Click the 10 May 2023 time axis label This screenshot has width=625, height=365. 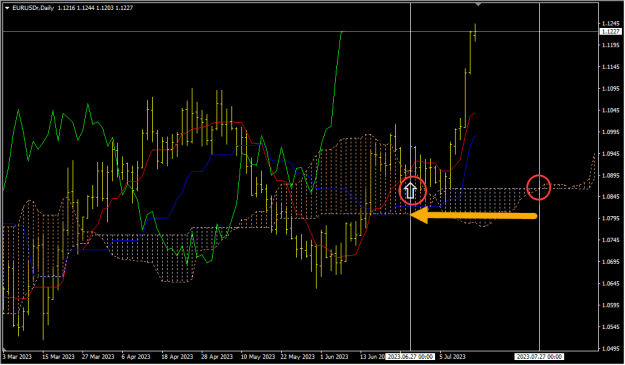(257, 356)
